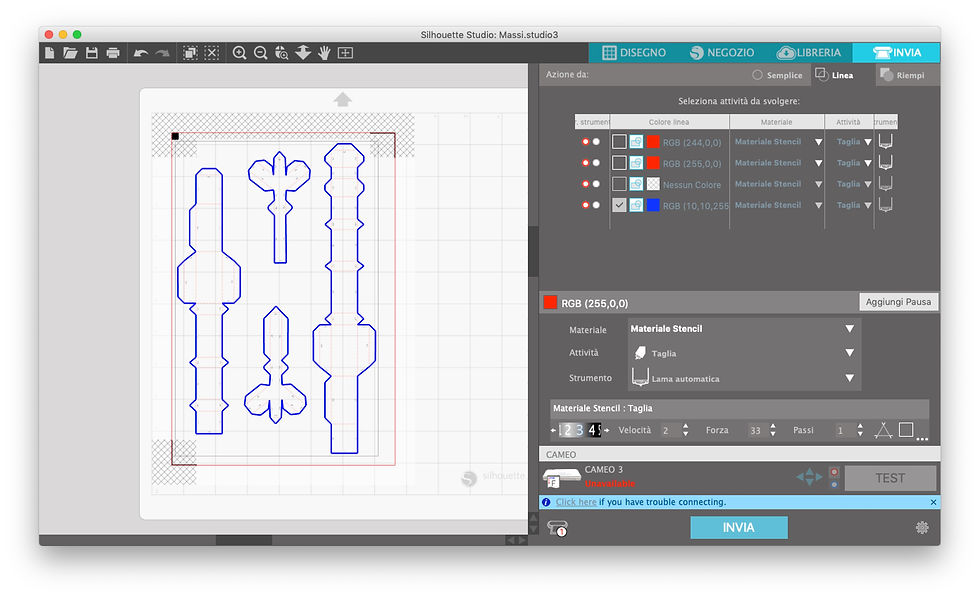This screenshot has height=598, width=980.
Task: Open the send queue icon with badge
Action: (x=557, y=528)
